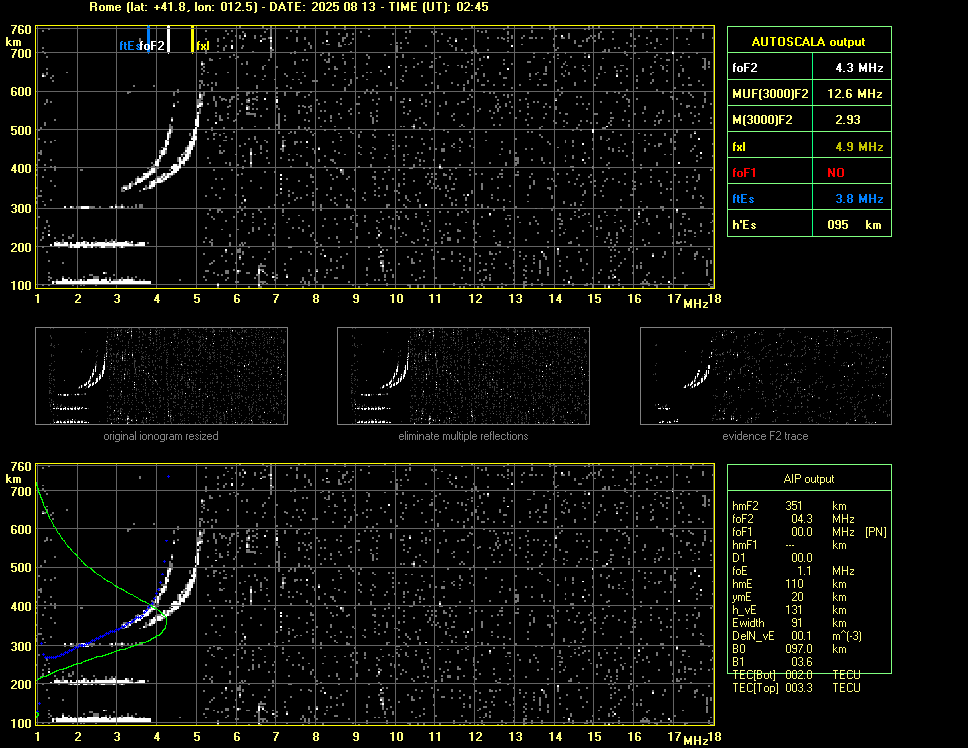Image resolution: width=968 pixels, height=748 pixels.
Task: Open the 'original ionogram resized' thumbnail
Action: [x=161, y=376]
